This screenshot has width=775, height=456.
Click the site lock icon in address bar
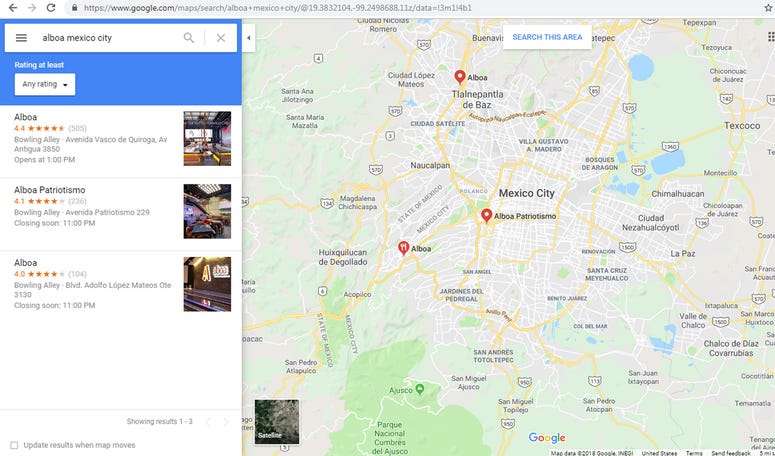point(75,8)
